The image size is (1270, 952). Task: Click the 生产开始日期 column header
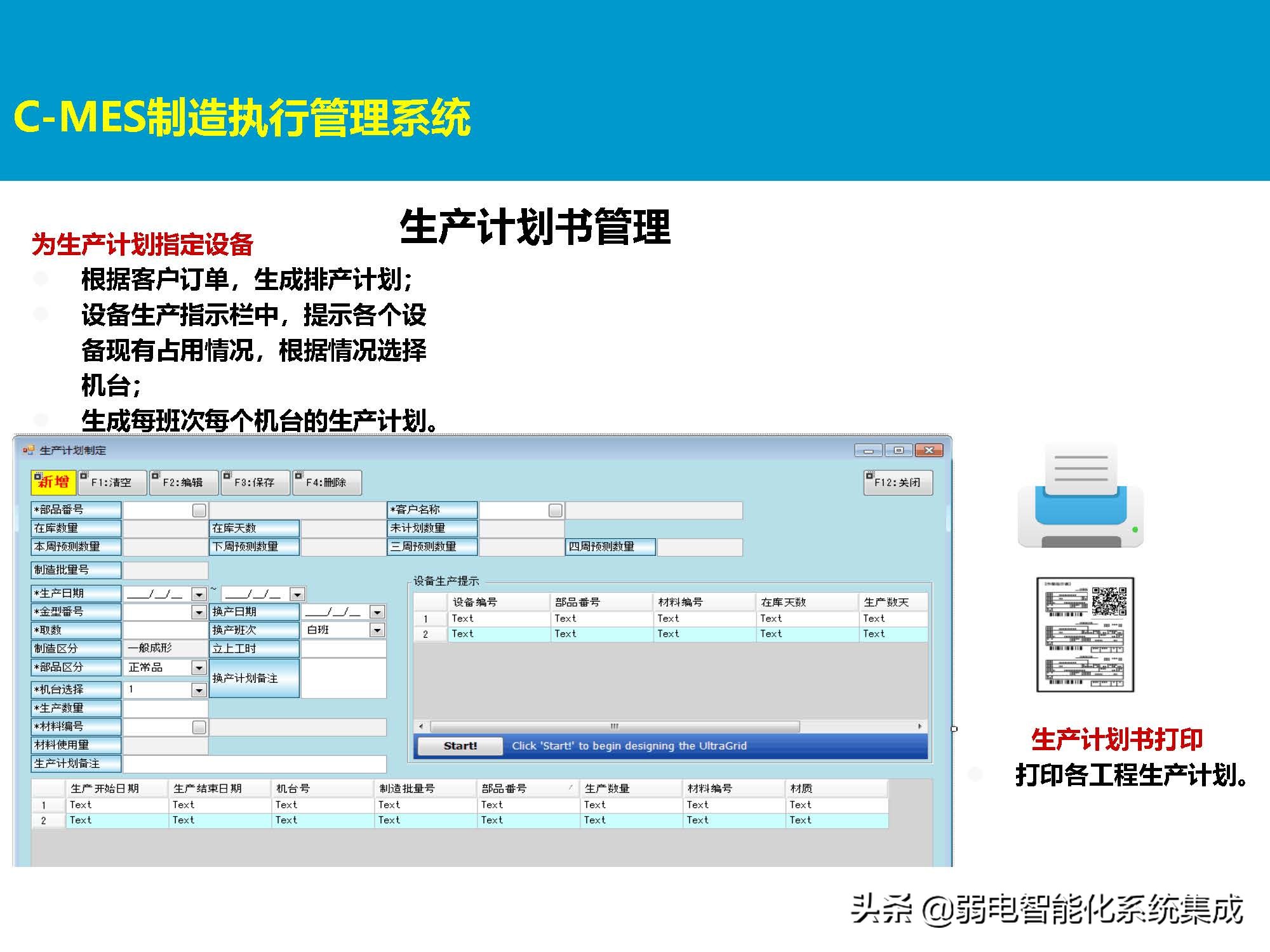tap(117, 788)
